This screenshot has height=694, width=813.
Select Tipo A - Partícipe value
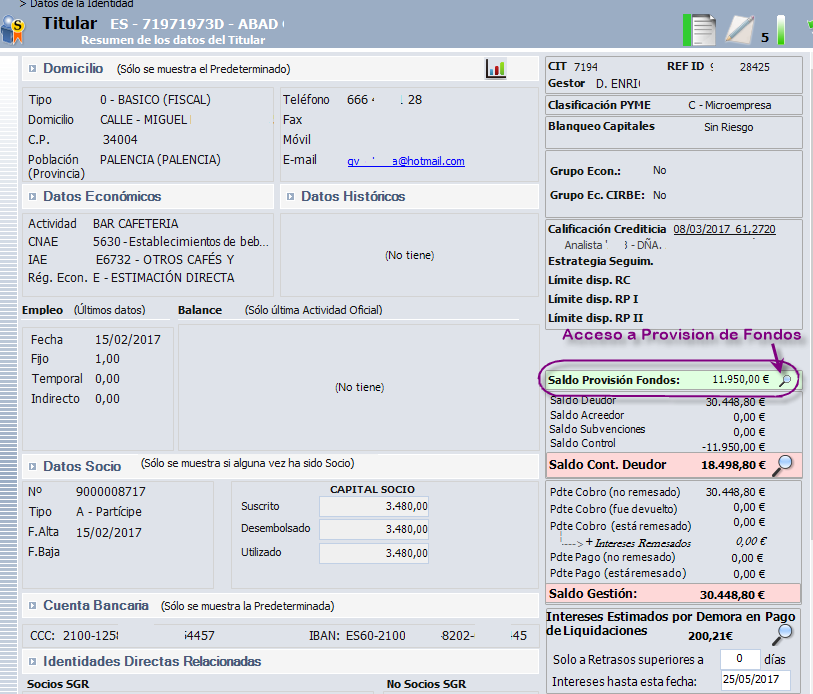pyautogui.click(x=109, y=511)
